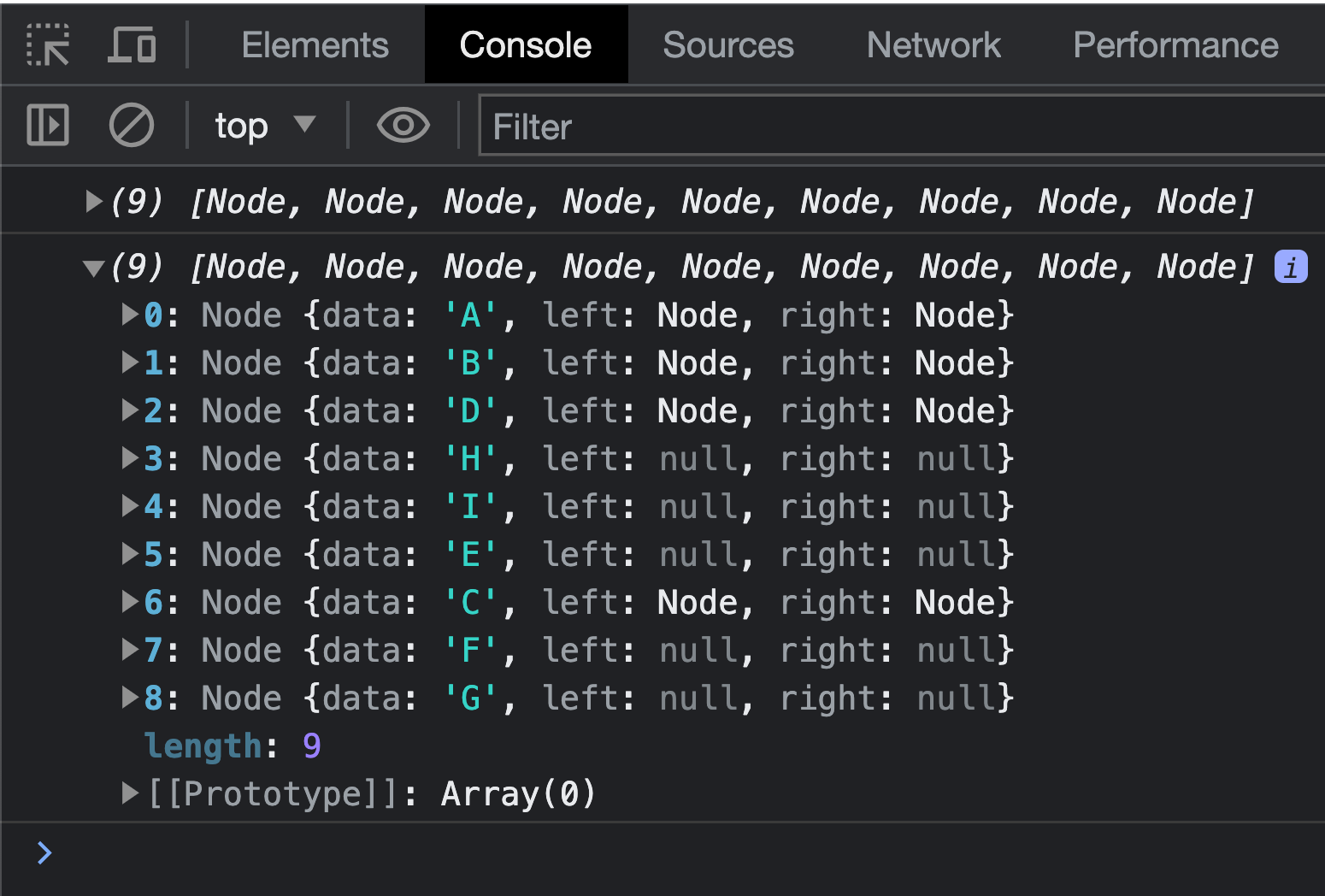Click the 'A' data string value
Screen dimensions: 1325x896
click(470, 315)
